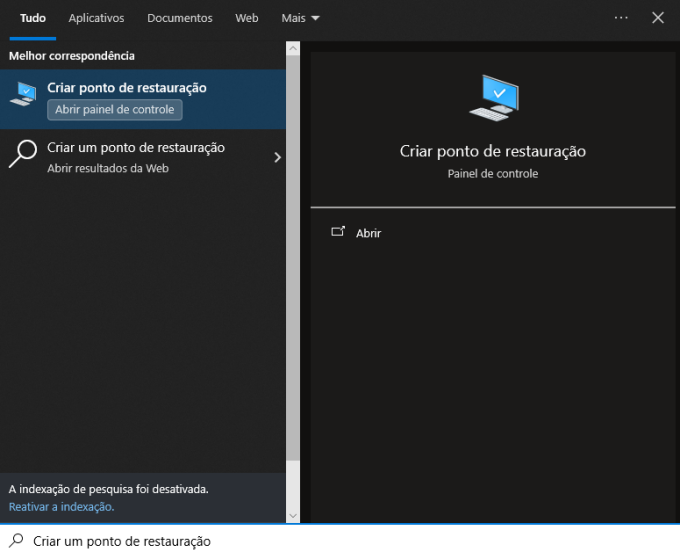Open the three-dot options menu

click(x=621, y=18)
